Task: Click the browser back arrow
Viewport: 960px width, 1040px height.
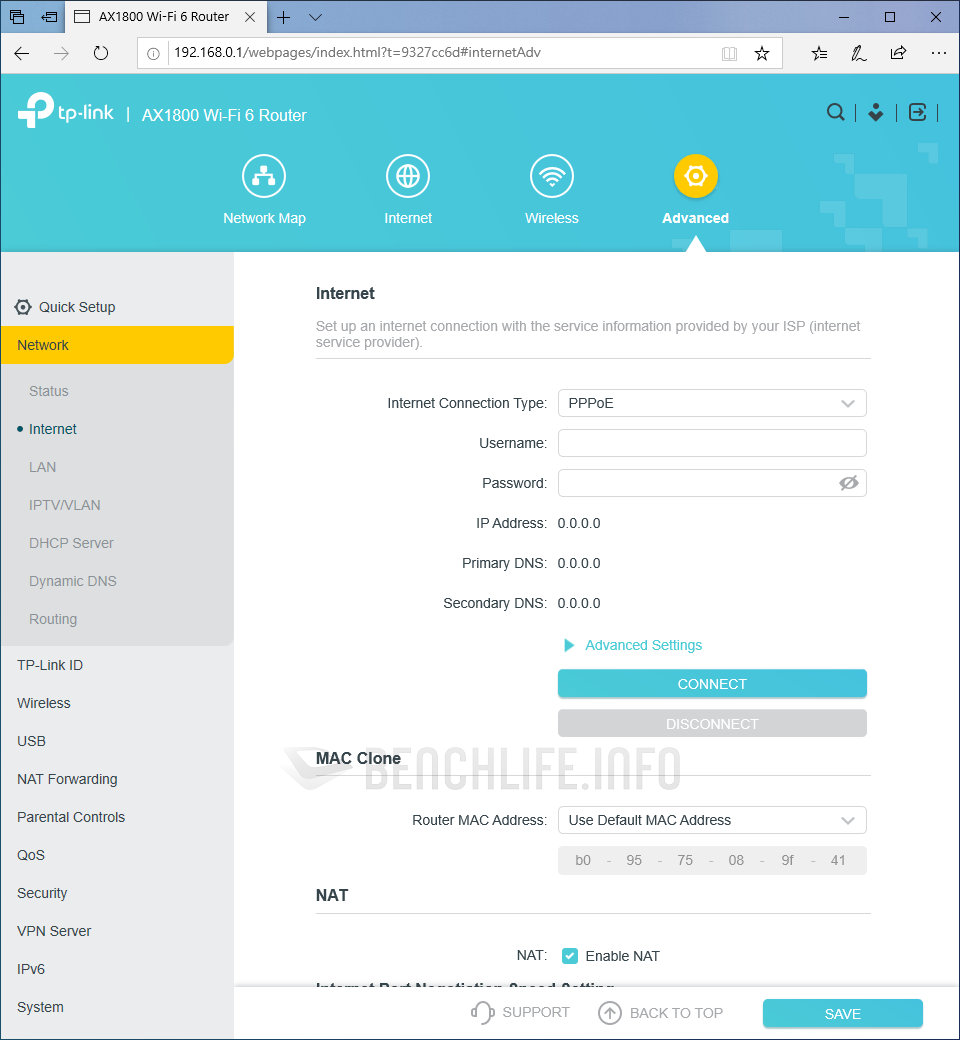Action: coord(22,53)
